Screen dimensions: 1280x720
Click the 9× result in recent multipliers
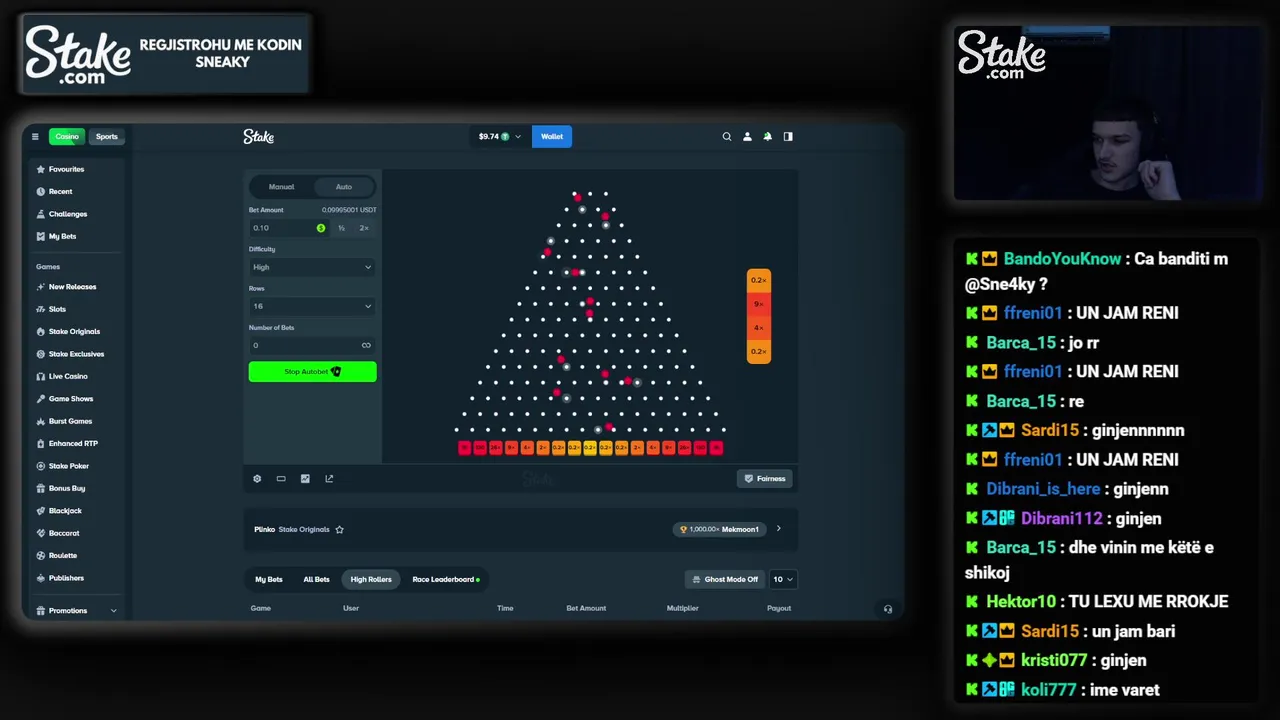click(x=758, y=303)
